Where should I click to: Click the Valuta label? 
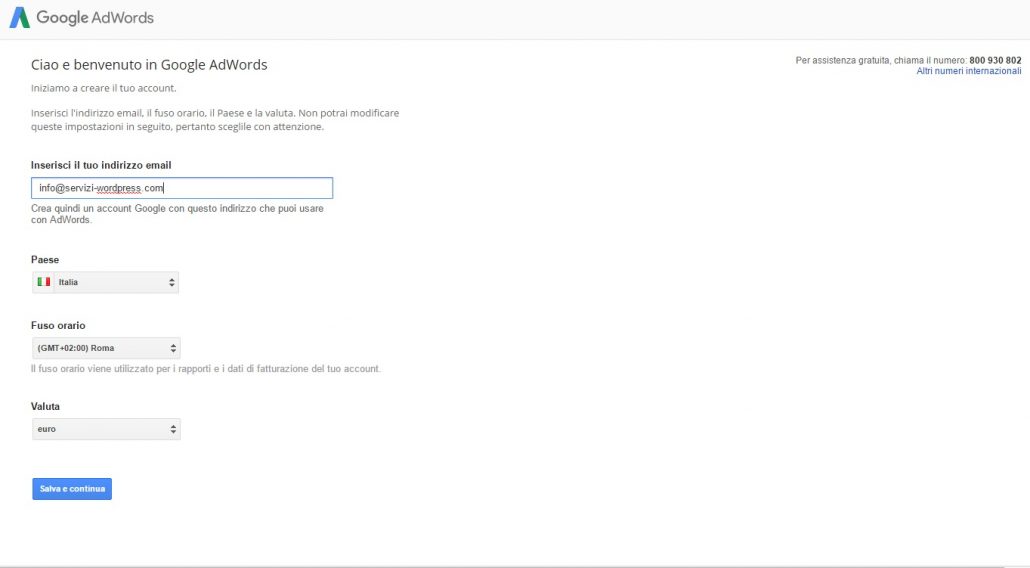click(x=45, y=406)
